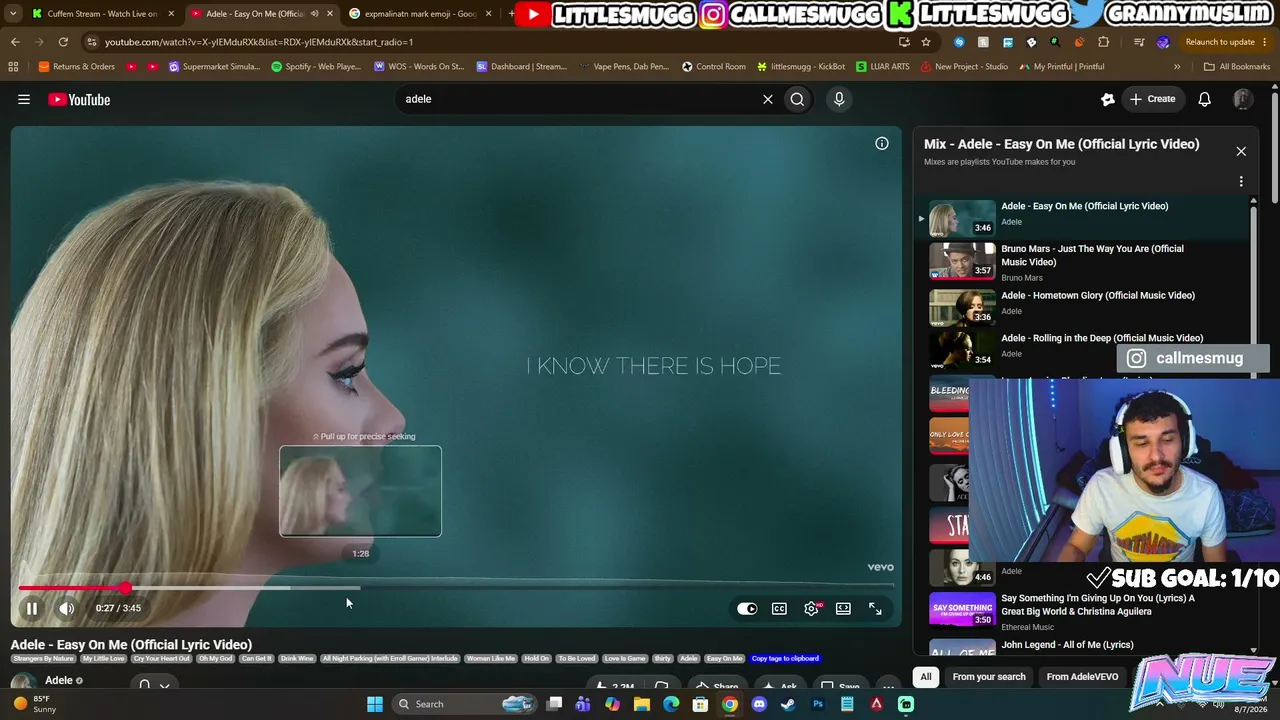Expand the channel notification preference chevron
Viewport: 1280px width, 720px height.
click(165, 686)
